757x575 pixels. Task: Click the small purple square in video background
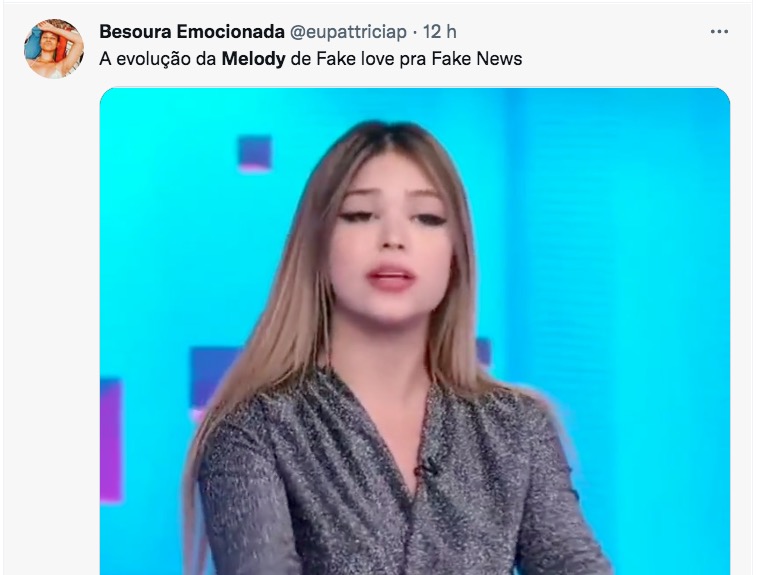point(254,153)
